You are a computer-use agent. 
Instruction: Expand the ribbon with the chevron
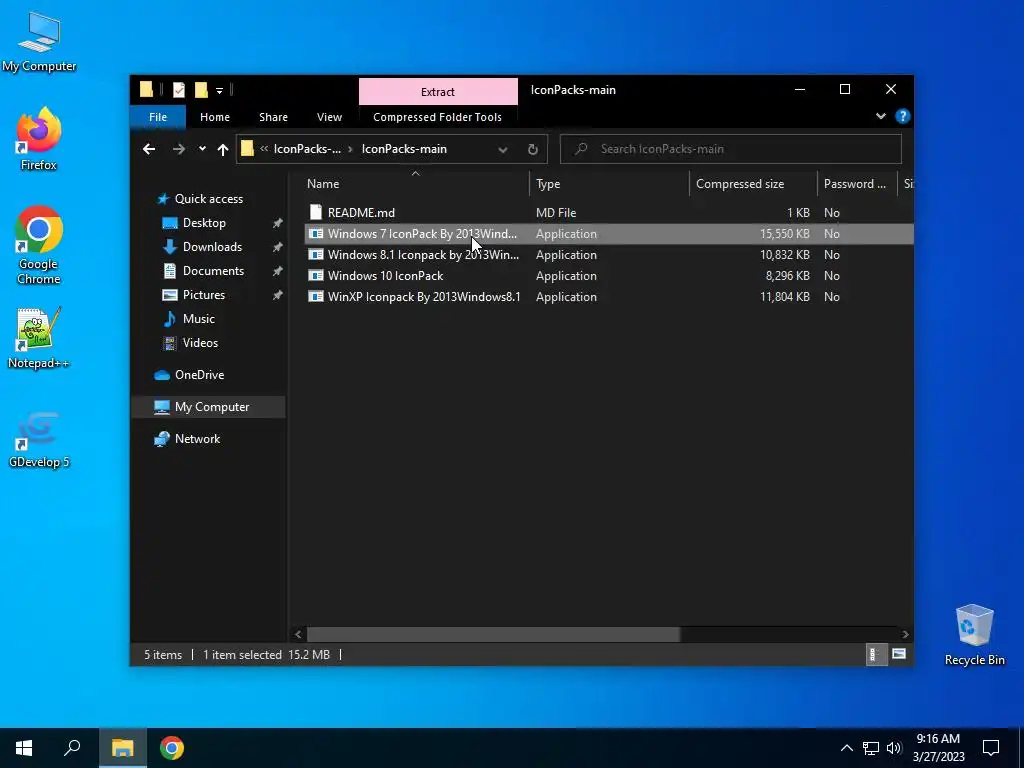[880, 116]
